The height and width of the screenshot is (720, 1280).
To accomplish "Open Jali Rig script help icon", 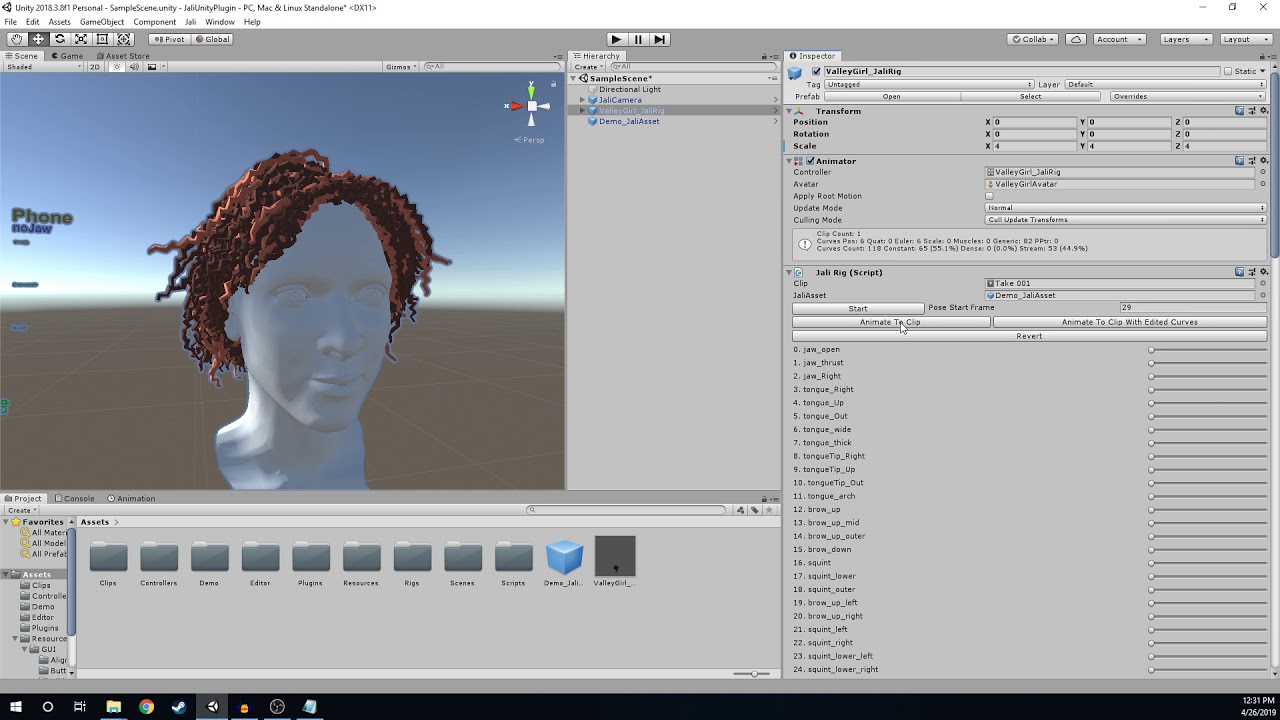I will (1240, 272).
